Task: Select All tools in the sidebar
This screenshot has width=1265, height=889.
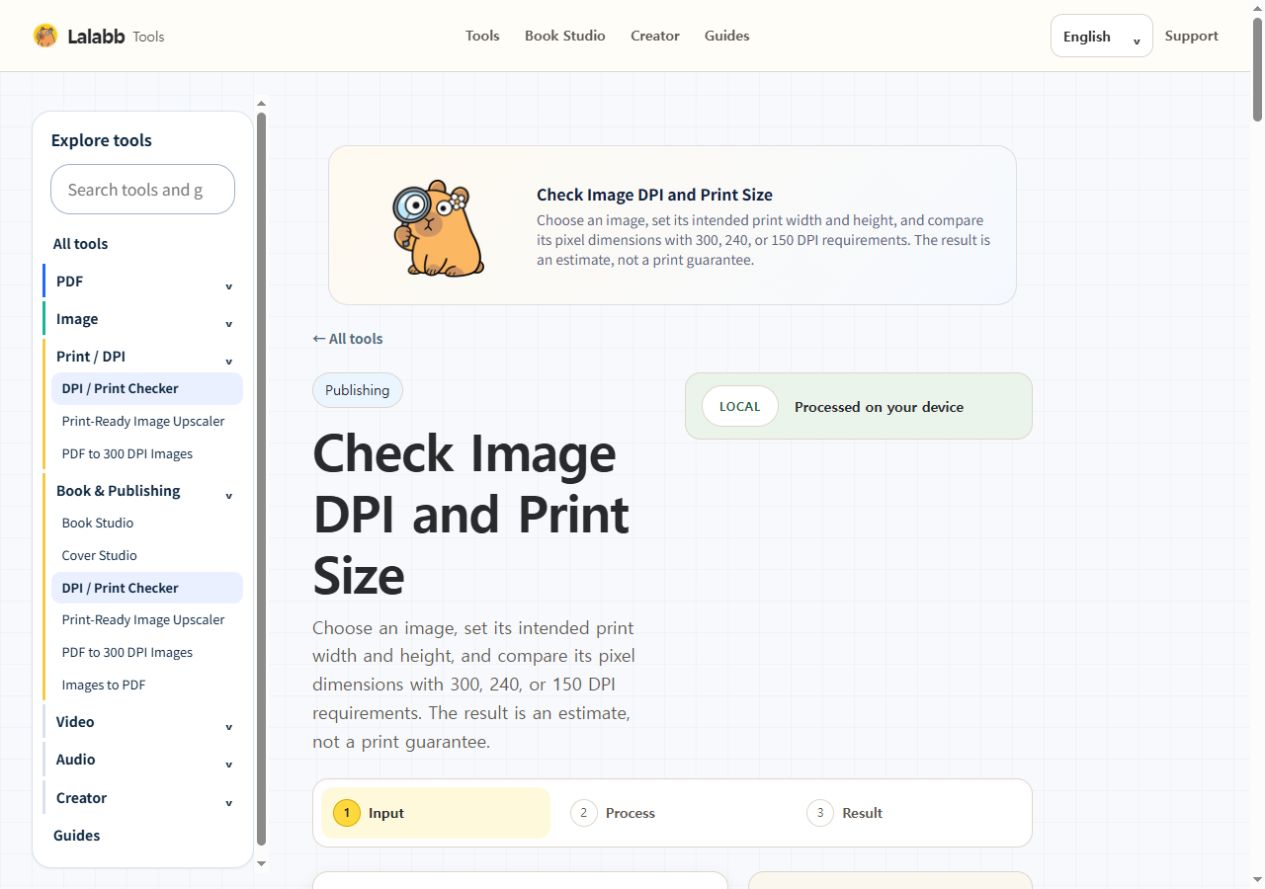Action: pyautogui.click(x=80, y=244)
